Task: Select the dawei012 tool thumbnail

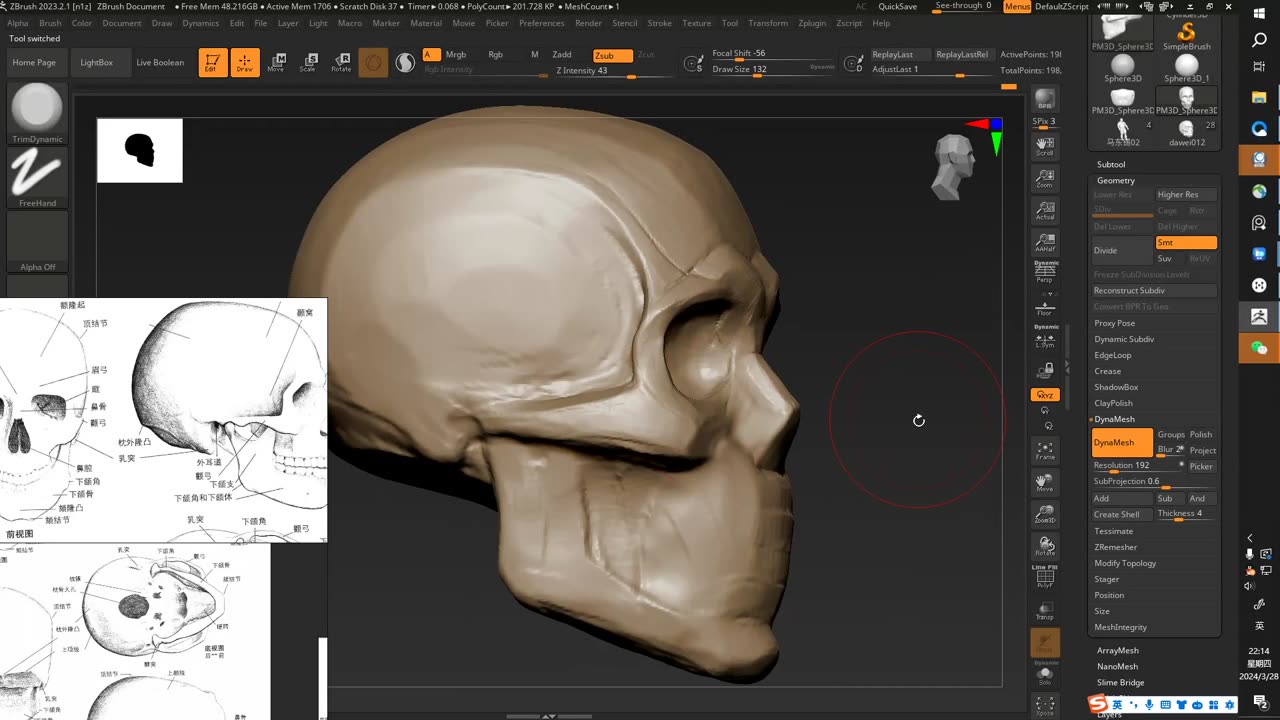Action: coord(1186,130)
